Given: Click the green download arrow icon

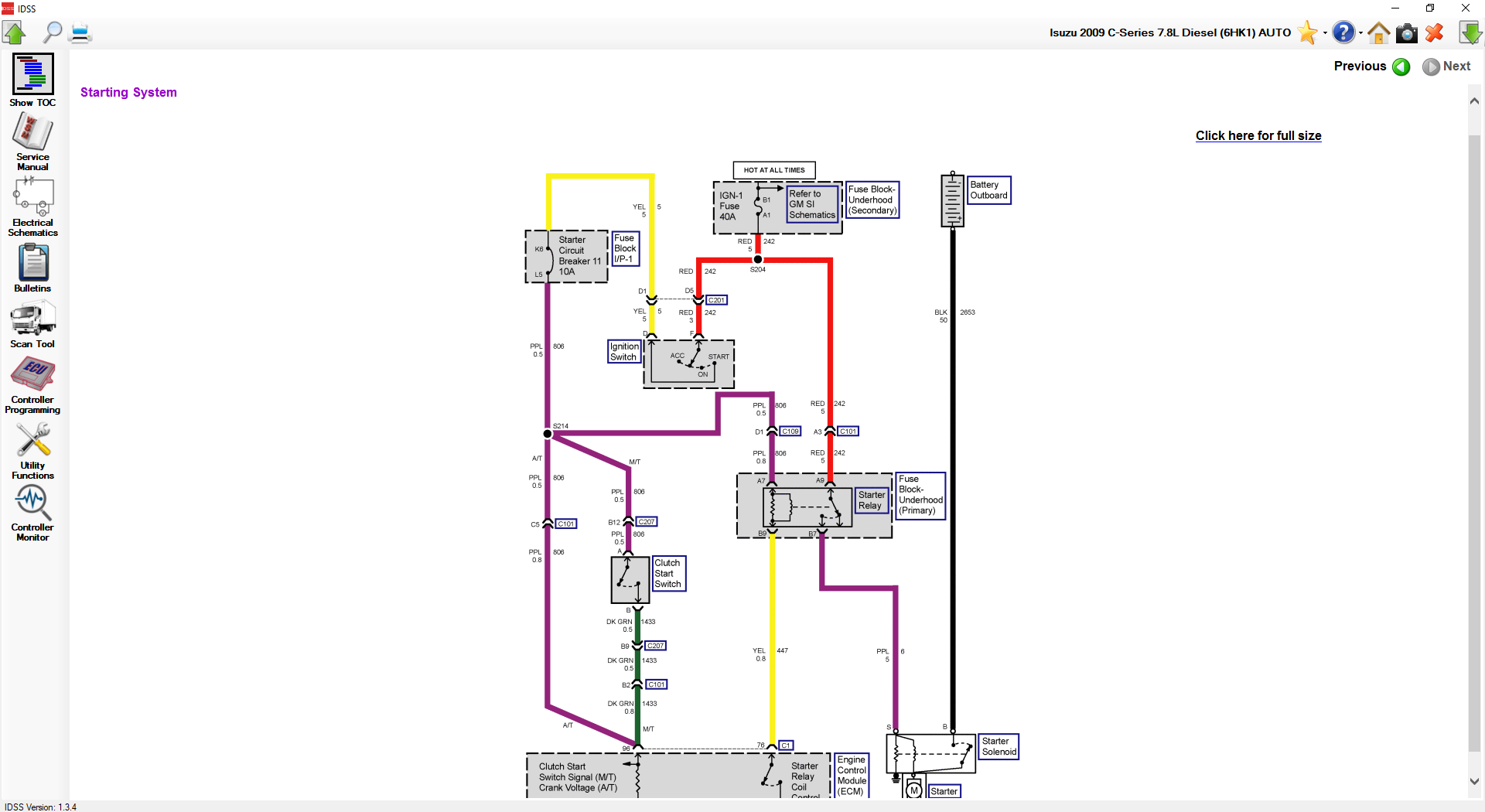Looking at the screenshot, I should pyautogui.click(x=1470, y=32).
